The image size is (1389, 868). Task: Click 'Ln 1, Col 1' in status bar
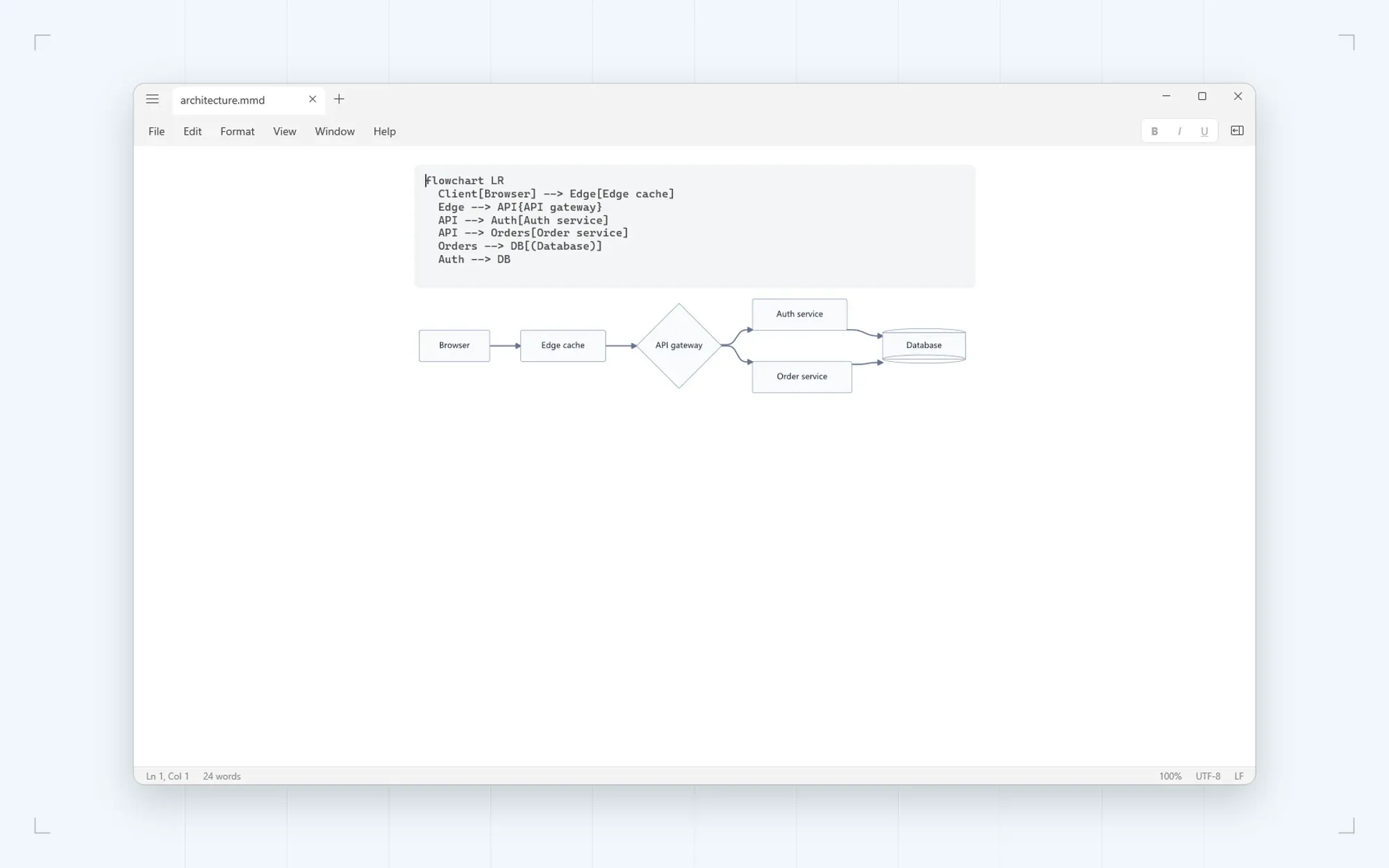coord(167,776)
